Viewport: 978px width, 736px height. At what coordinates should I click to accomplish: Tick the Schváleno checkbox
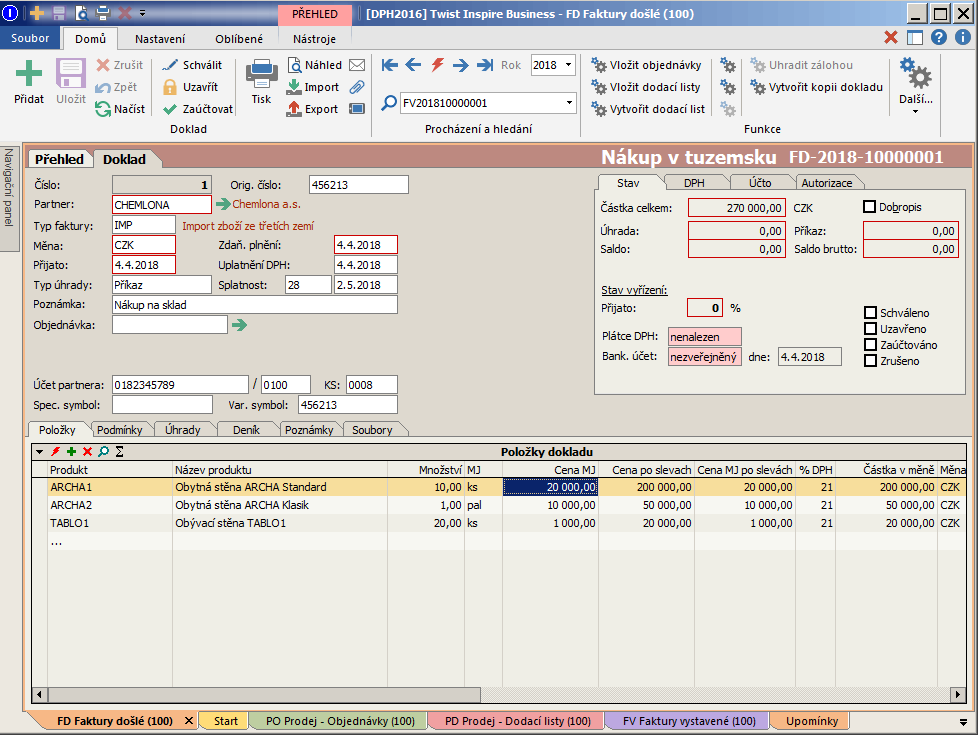coord(870,313)
